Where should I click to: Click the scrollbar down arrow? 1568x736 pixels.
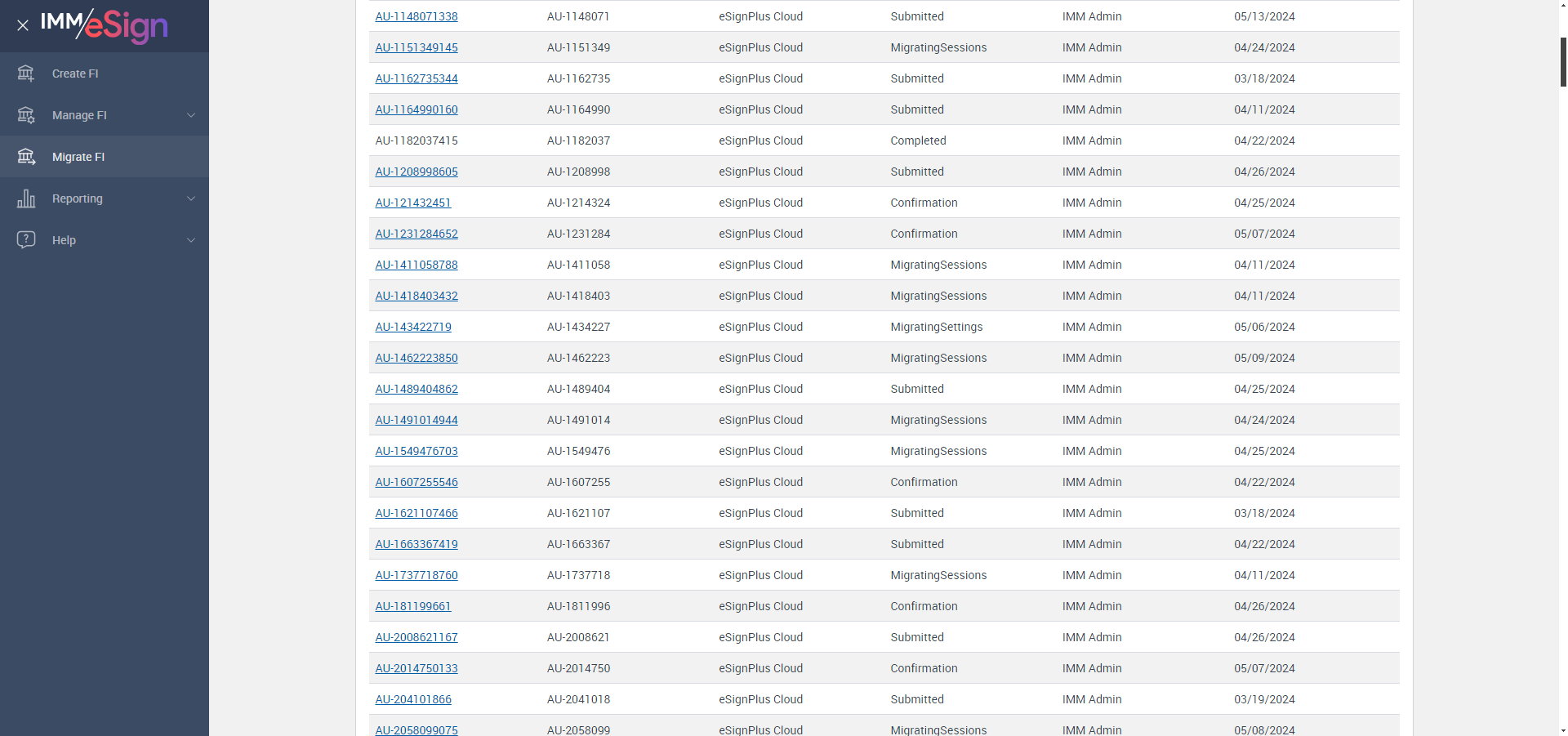point(1563,730)
